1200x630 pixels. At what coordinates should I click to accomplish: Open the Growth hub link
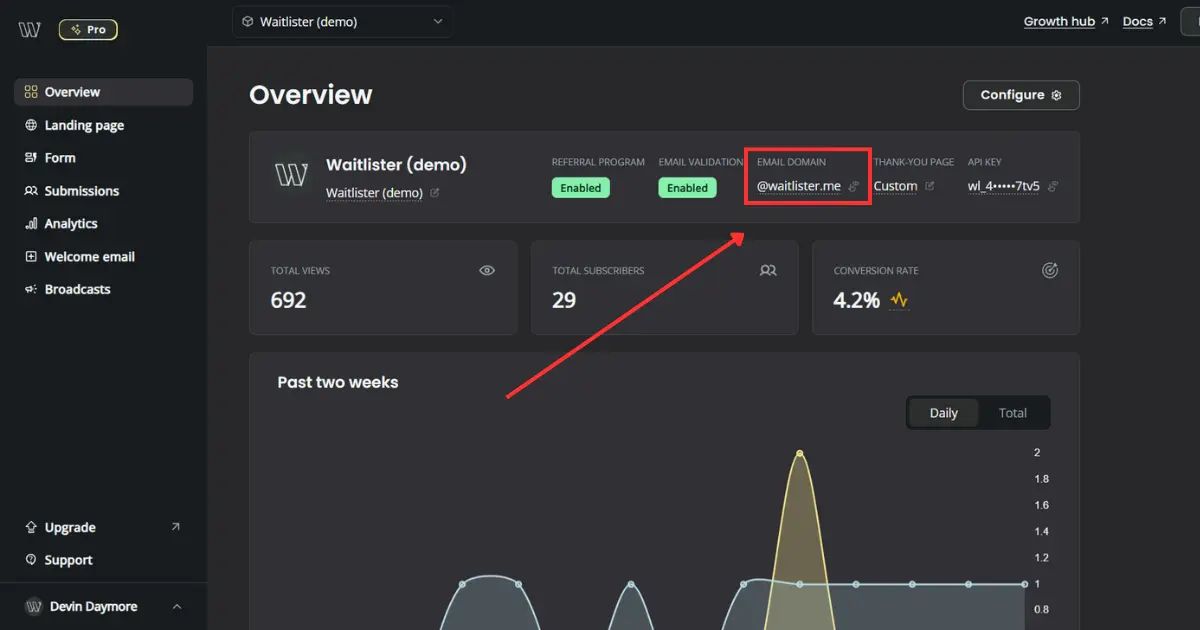(1066, 21)
